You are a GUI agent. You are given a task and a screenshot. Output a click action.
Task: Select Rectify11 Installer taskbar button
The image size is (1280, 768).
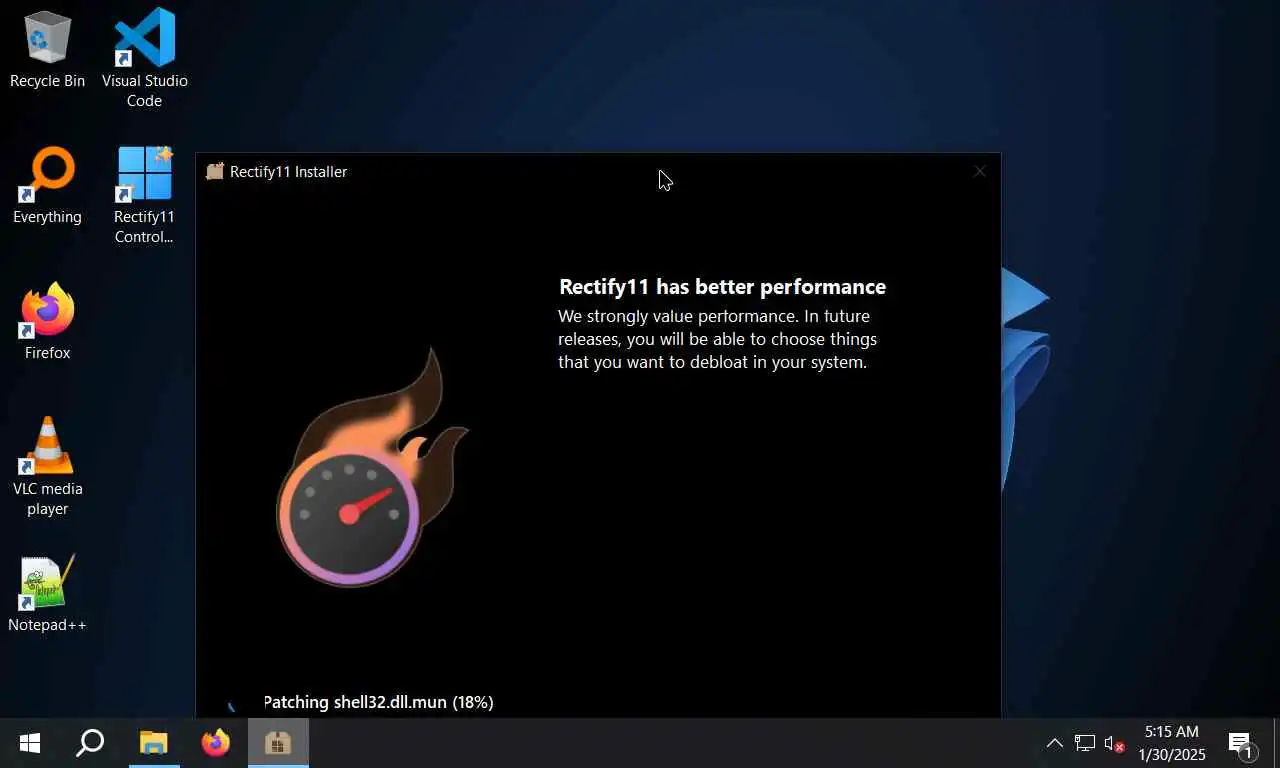[x=277, y=743]
